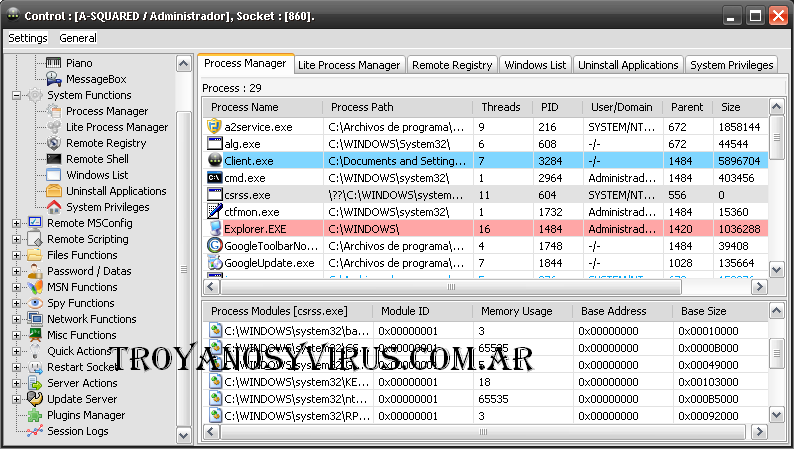794x449 pixels.
Task: Sort processes by the Process Name column
Action: [x=263, y=107]
